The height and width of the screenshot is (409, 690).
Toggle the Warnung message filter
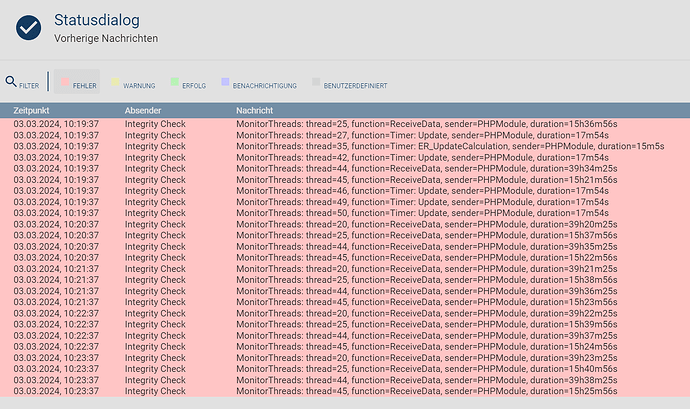click(x=133, y=82)
